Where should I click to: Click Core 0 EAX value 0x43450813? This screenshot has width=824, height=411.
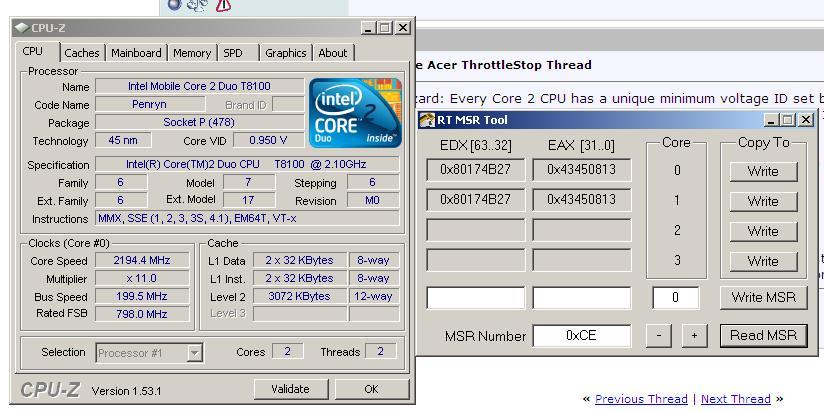coord(581,170)
